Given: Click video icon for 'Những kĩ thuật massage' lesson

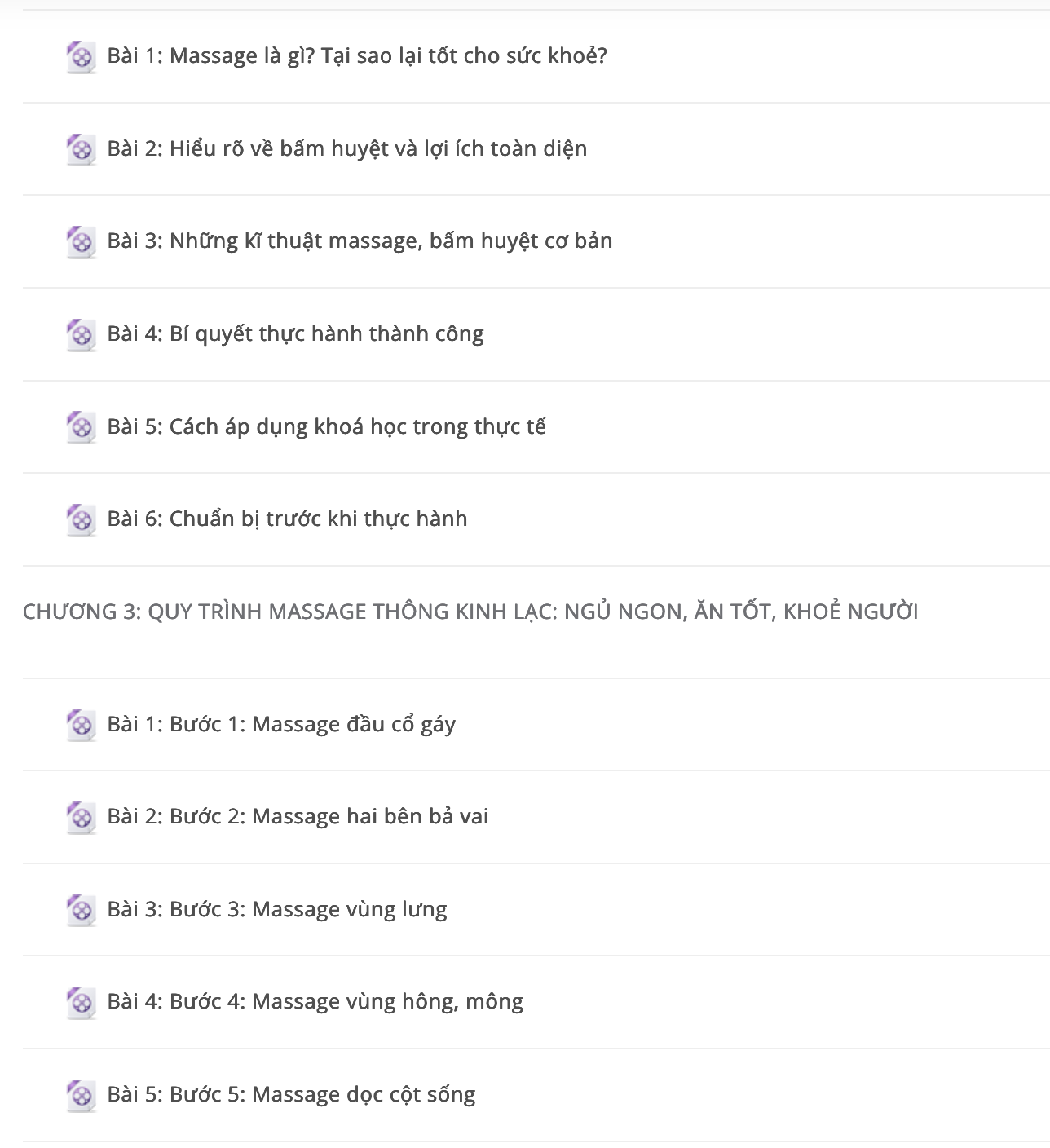Looking at the screenshot, I should (x=81, y=242).
